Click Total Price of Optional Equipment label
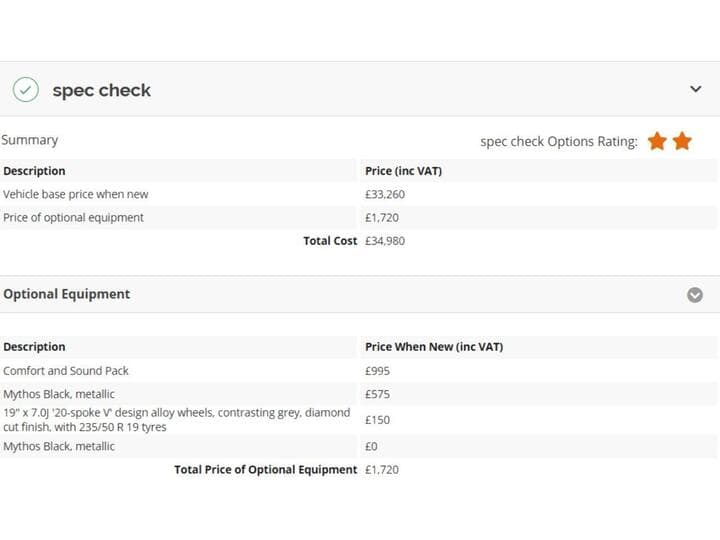 coord(265,470)
